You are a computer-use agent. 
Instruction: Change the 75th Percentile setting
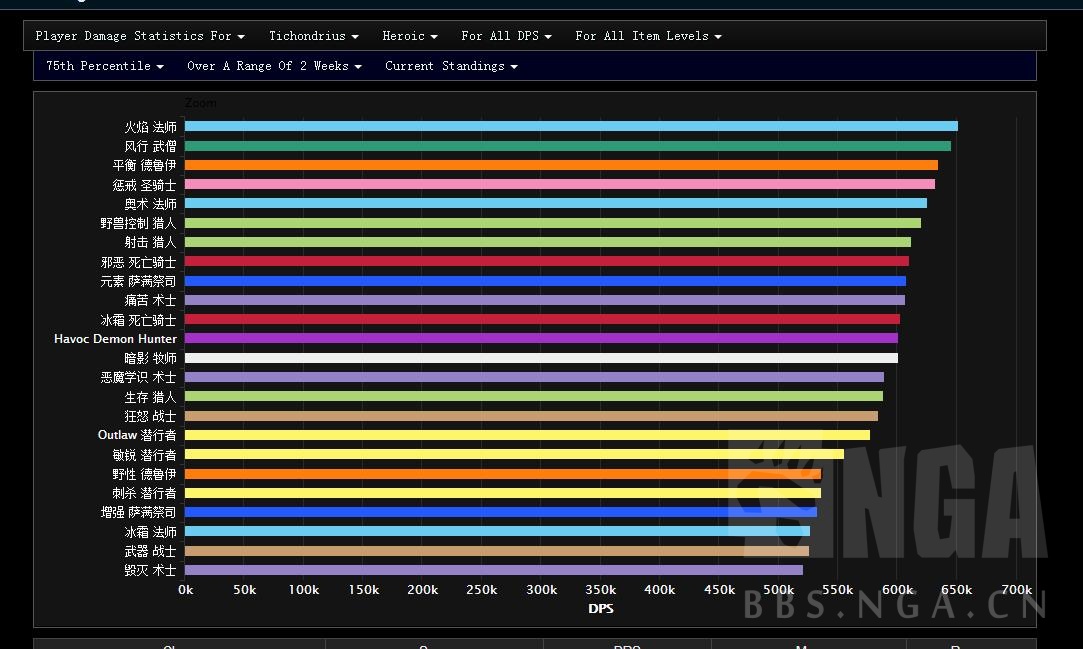105,66
